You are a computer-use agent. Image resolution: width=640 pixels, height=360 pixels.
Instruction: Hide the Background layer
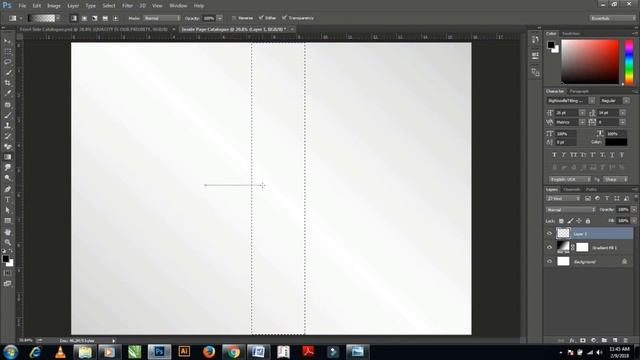549,261
